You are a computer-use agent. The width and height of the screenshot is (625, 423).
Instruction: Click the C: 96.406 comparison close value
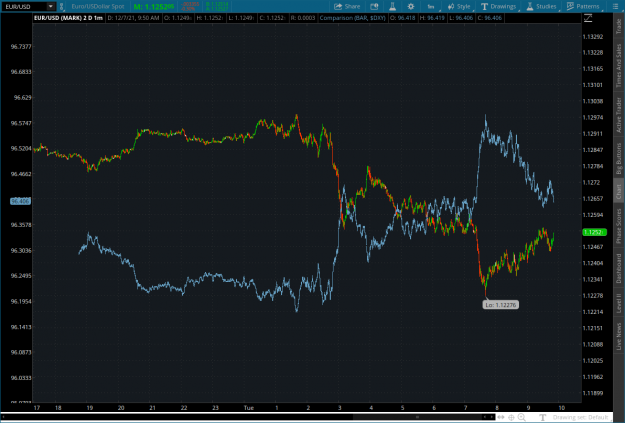(x=487, y=18)
